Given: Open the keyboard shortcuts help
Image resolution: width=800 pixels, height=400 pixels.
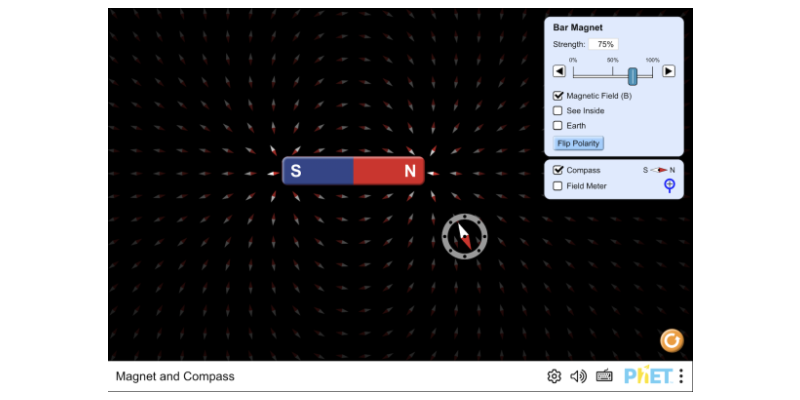Looking at the screenshot, I should (x=604, y=376).
